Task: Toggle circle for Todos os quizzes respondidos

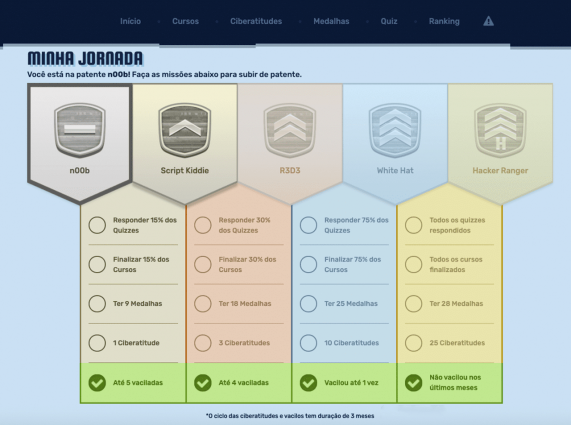Action: [414, 225]
